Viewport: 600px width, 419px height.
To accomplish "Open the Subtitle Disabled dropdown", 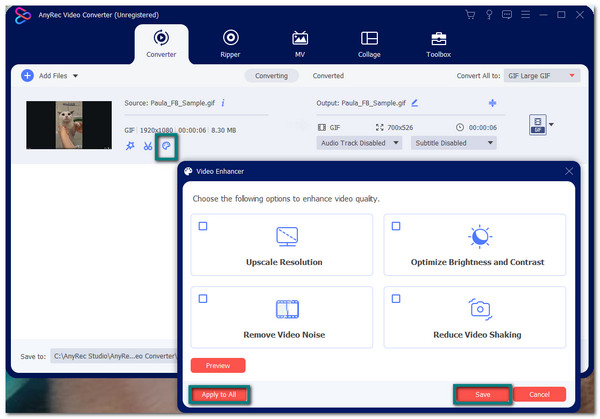I will (453, 143).
